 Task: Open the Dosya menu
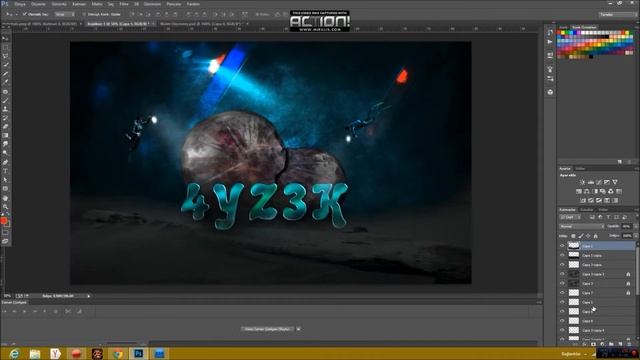coord(20,4)
